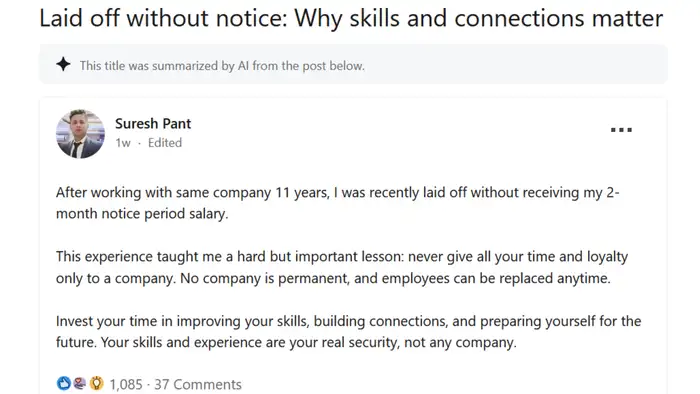Click the line starting "Invest your time in improving"
This screenshot has height=394, width=700.
(x=348, y=321)
